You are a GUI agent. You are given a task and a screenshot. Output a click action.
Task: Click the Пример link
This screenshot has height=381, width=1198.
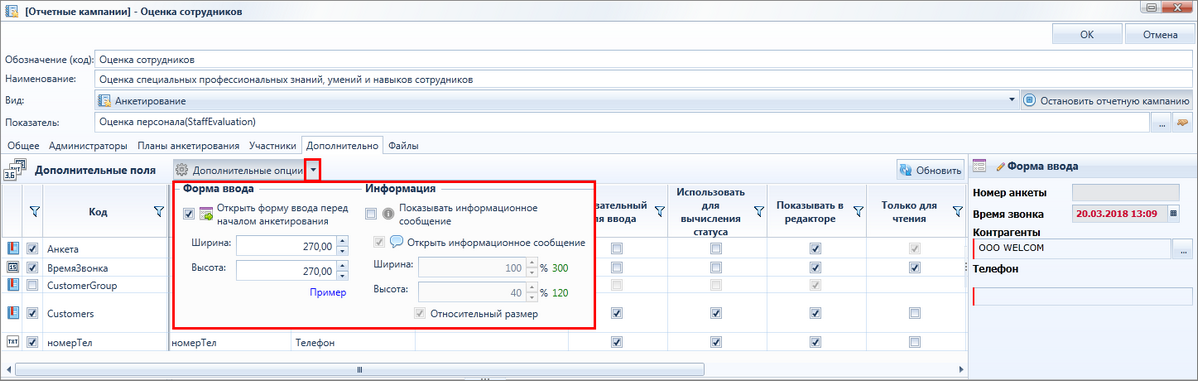pos(328,292)
